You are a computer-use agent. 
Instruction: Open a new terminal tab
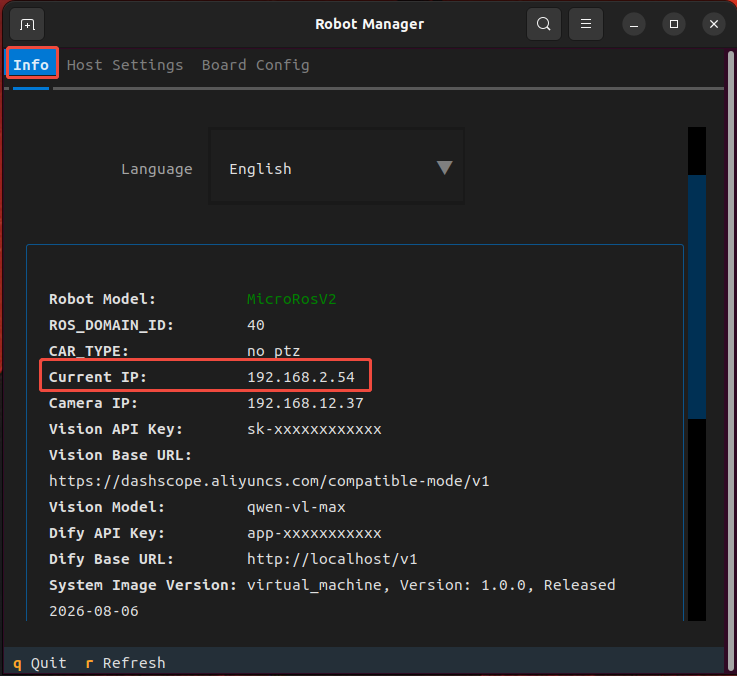click(x=27, y=24)
